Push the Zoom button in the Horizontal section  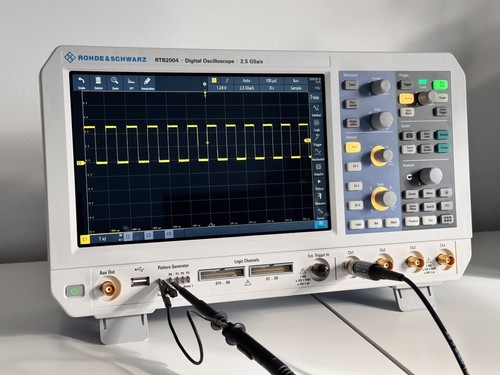click(350, 85)
